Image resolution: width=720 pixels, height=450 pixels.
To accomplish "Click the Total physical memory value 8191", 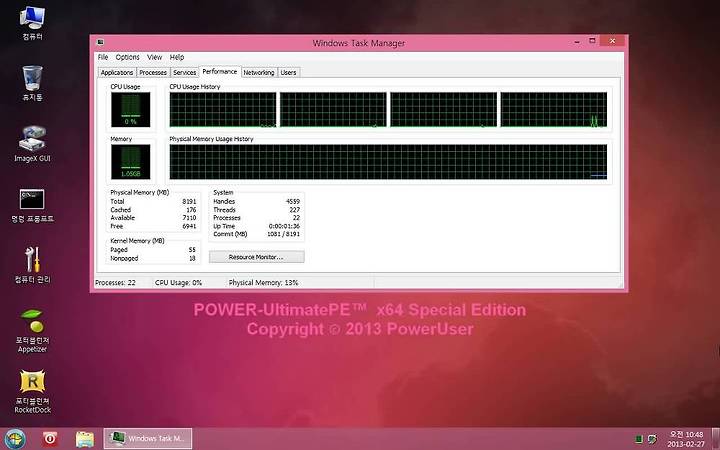I will point(189,201).
